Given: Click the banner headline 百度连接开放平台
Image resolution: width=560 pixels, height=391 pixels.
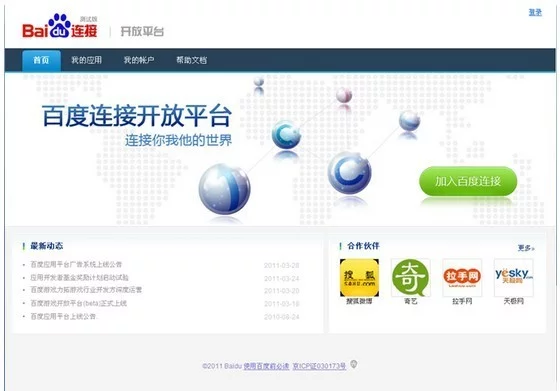Looking at the screenshot, I should [x=137, y=116].
